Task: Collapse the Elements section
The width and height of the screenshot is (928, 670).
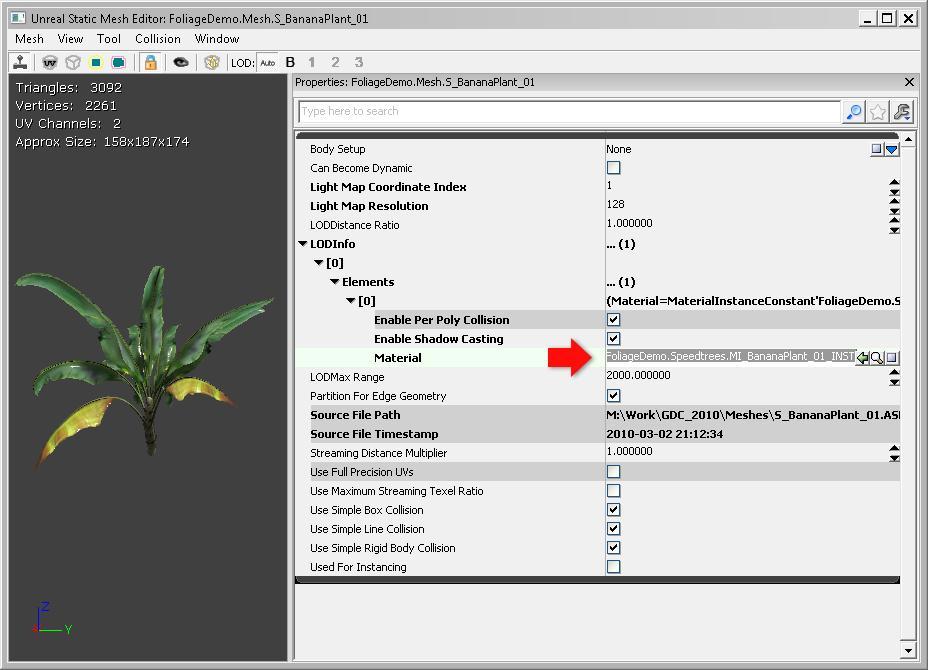Action: click(x=334, y=281)
